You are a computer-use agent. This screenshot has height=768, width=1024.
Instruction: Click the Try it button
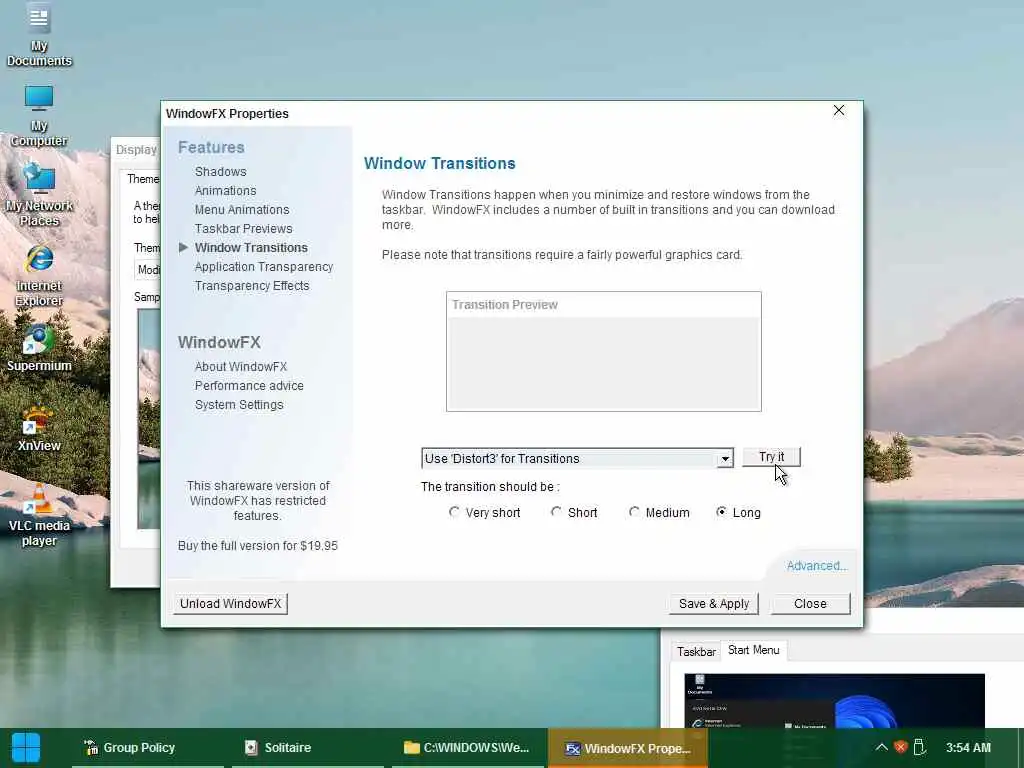(x=771, y=457)
